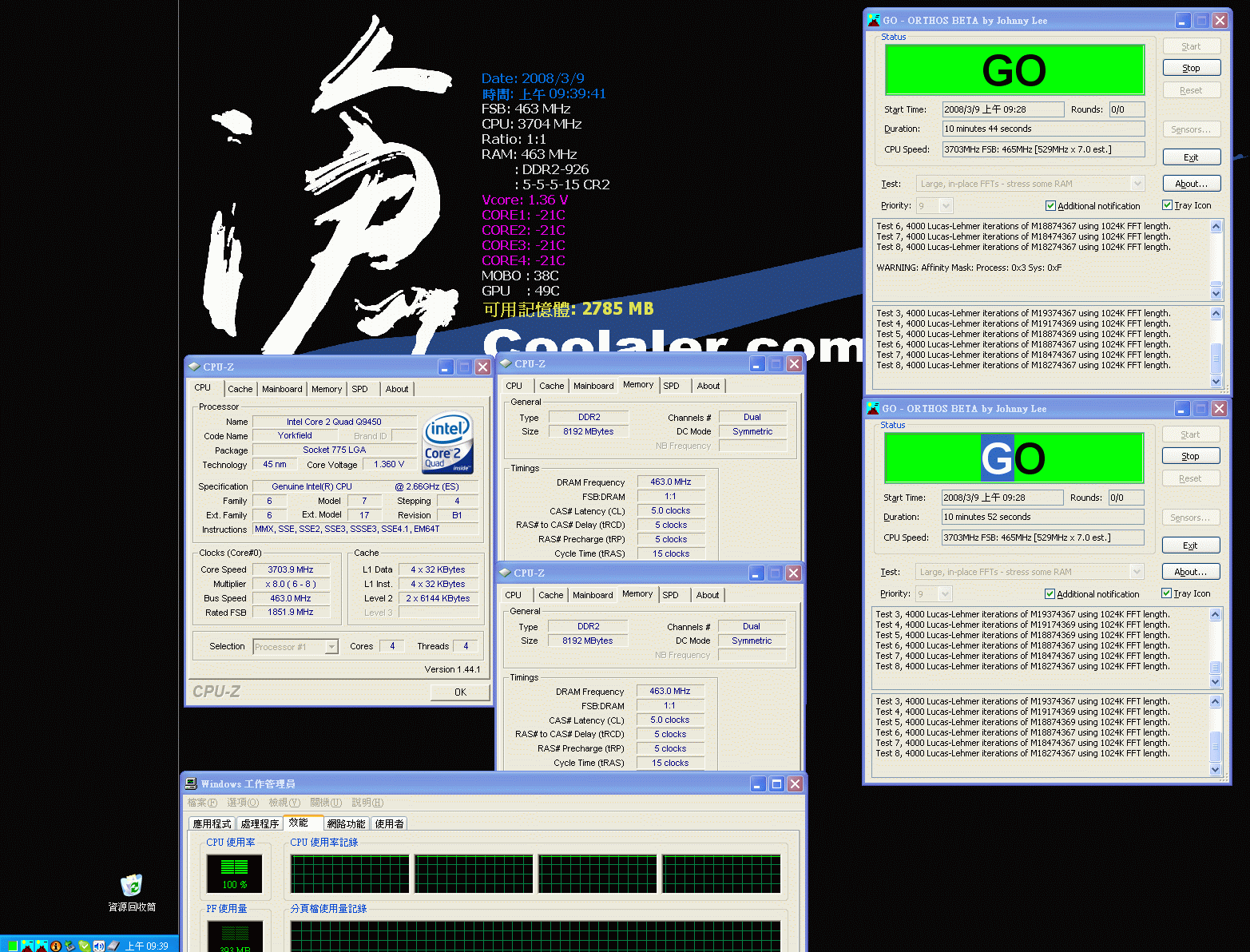Image resolution: width=1250 pixels, height=952 pixels.
Task: Minimize the top ORTHOS window
Action: pos(1184,21)
